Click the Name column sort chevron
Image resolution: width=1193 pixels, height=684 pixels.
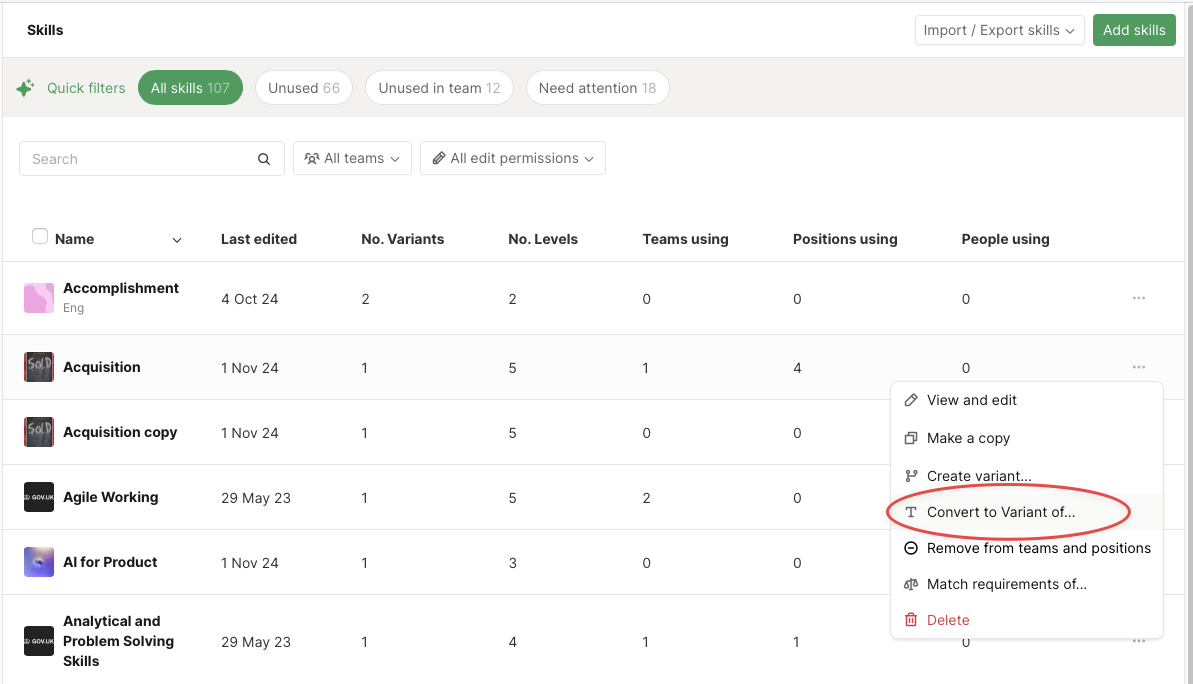177,240
